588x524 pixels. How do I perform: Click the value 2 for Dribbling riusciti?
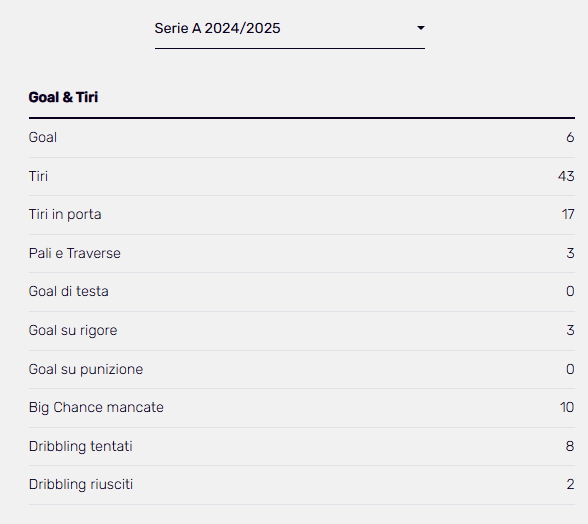(x=570, y=484)
